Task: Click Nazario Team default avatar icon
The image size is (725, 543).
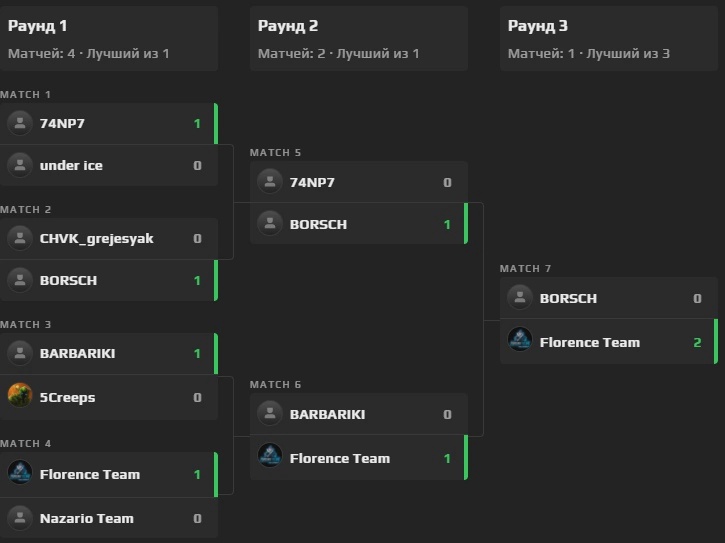Action: [x=20, y=518]
